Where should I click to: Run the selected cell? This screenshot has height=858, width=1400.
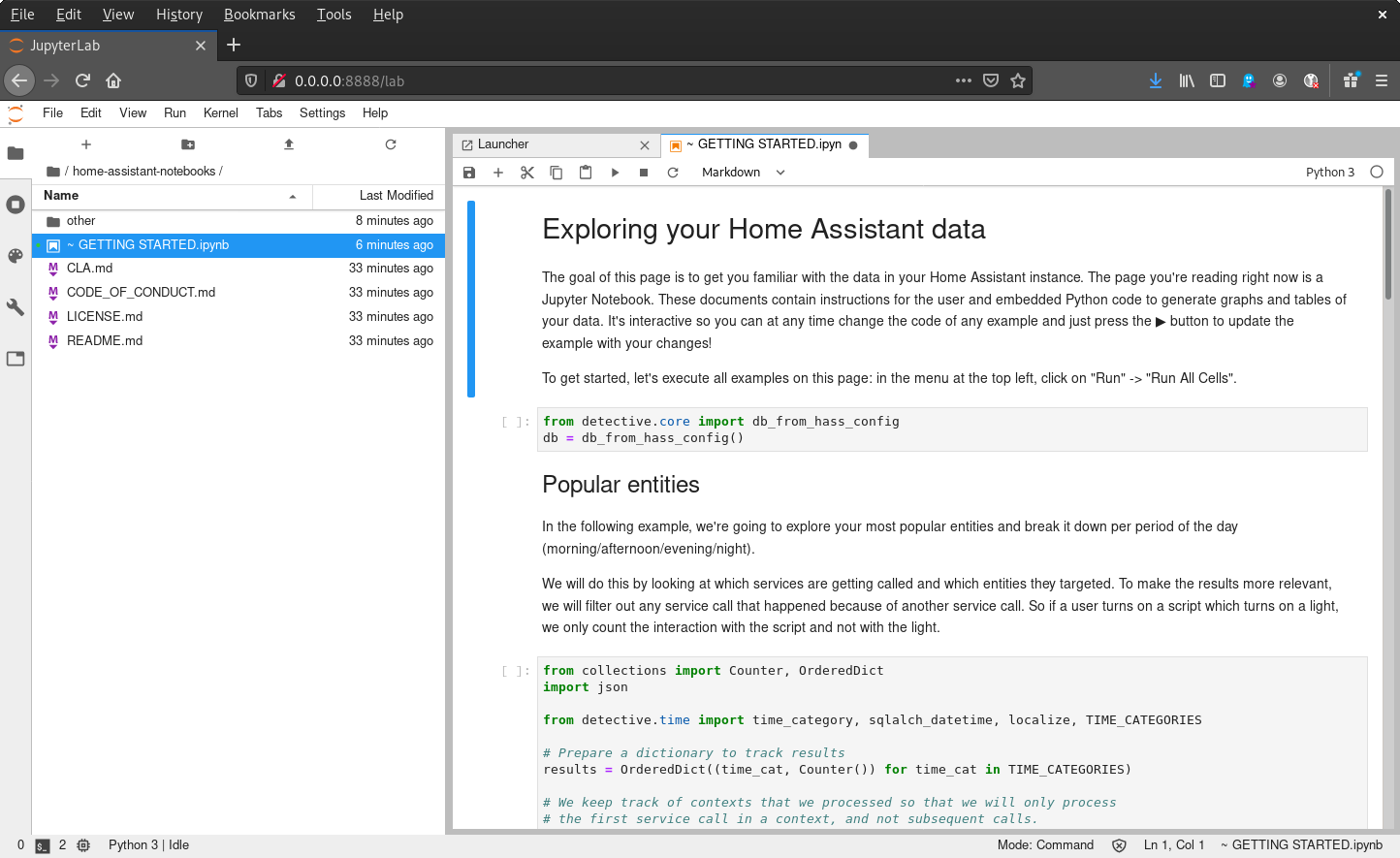pyautogui.click(x=615, y=173)
